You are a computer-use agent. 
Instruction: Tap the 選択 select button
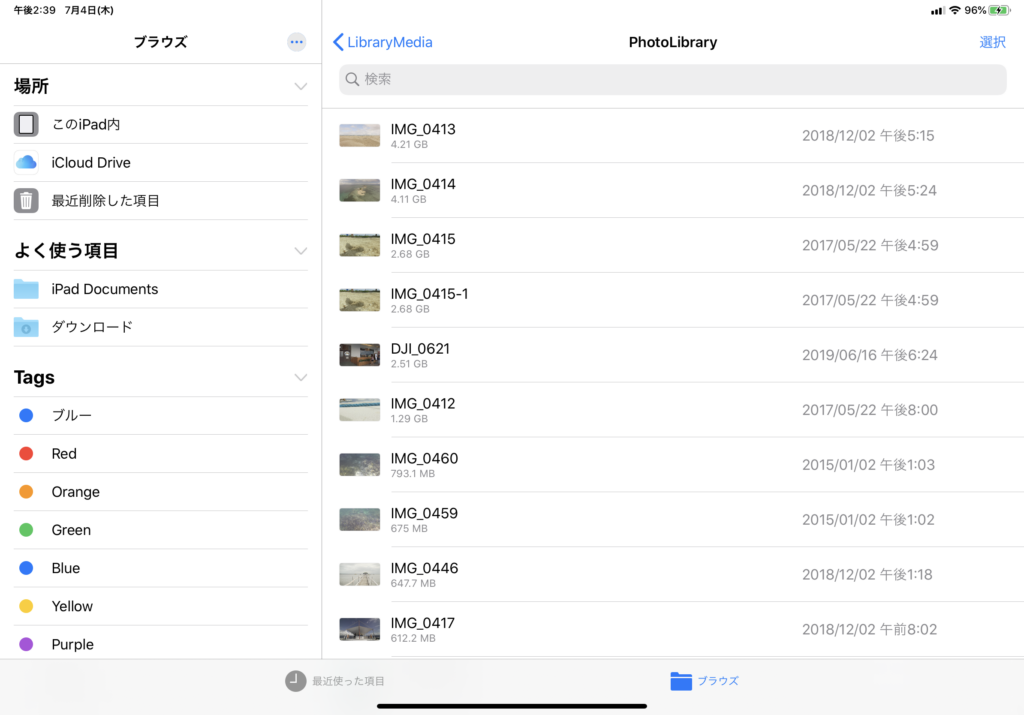pyautogui.click(x=992, y=42)
